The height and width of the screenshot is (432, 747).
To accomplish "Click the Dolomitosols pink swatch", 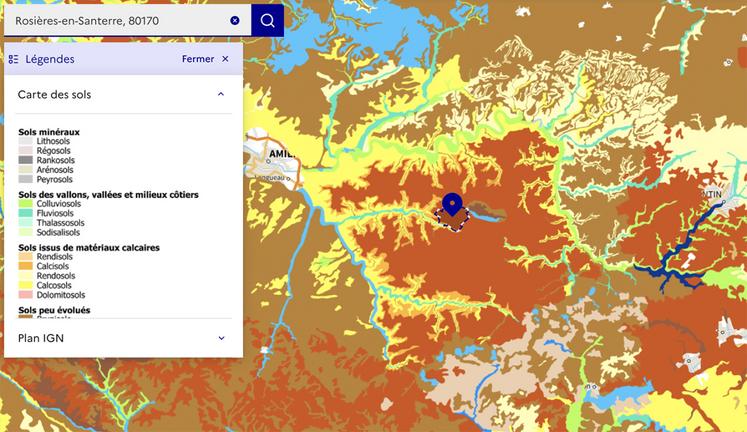I will pyautogui.click(x=26, y=295).
